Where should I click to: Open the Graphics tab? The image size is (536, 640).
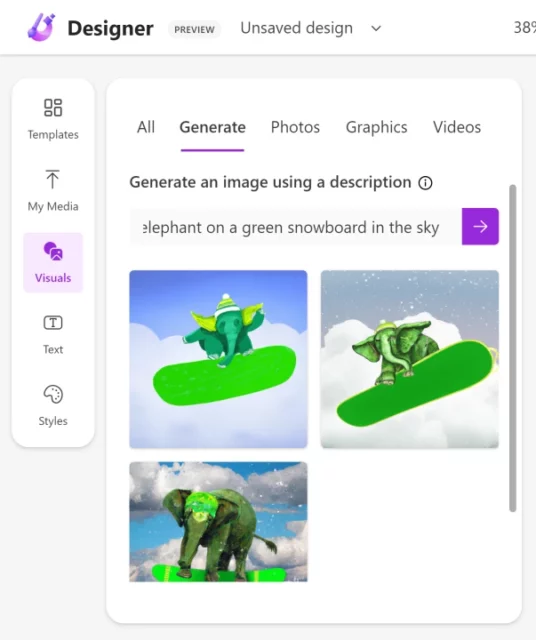376,127
